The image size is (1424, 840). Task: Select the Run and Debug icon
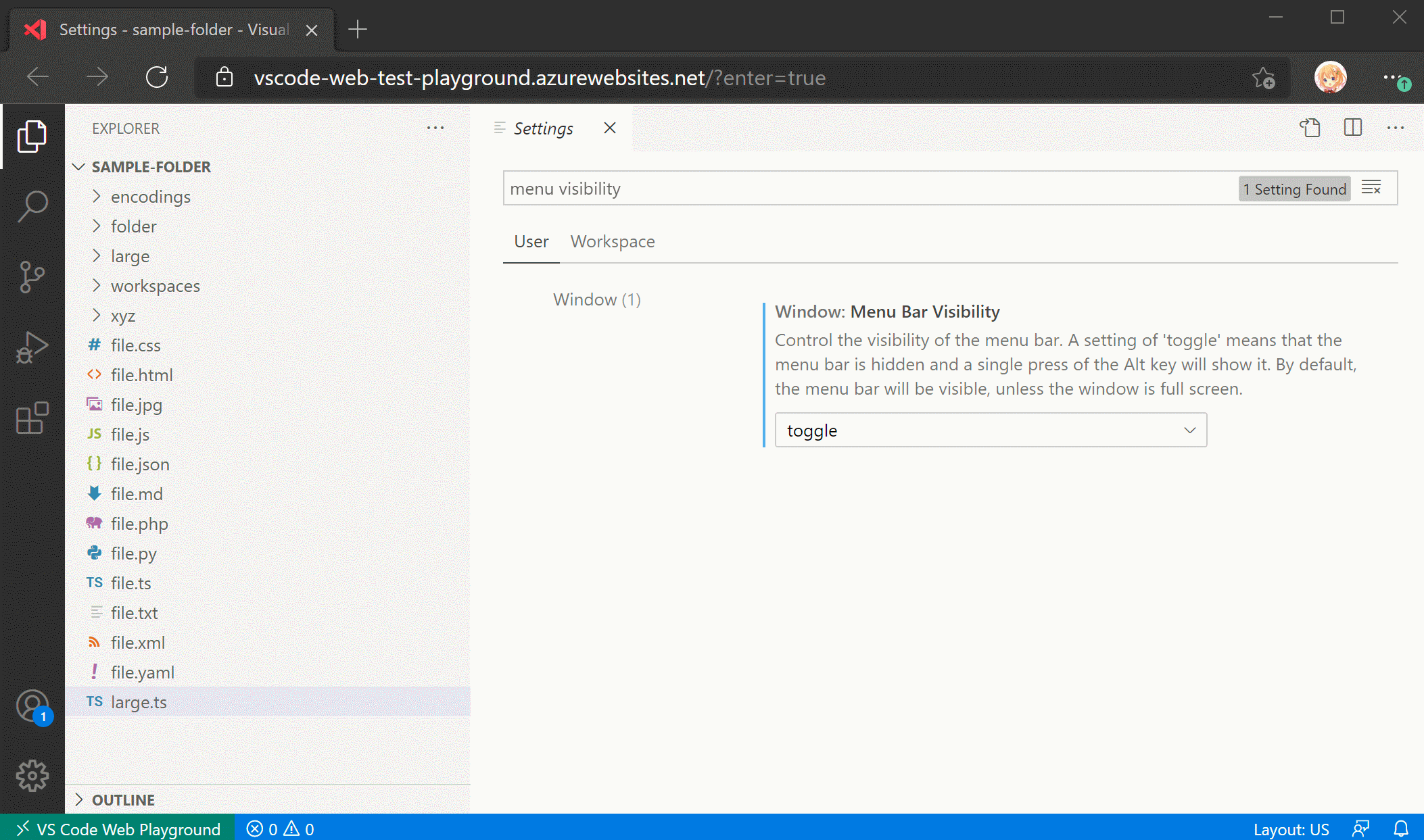pos(32,348)
